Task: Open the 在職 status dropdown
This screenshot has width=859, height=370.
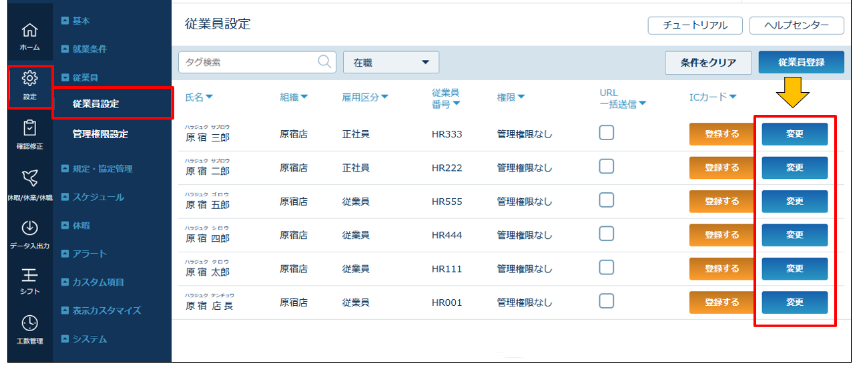Action: (x=391, y=62)
